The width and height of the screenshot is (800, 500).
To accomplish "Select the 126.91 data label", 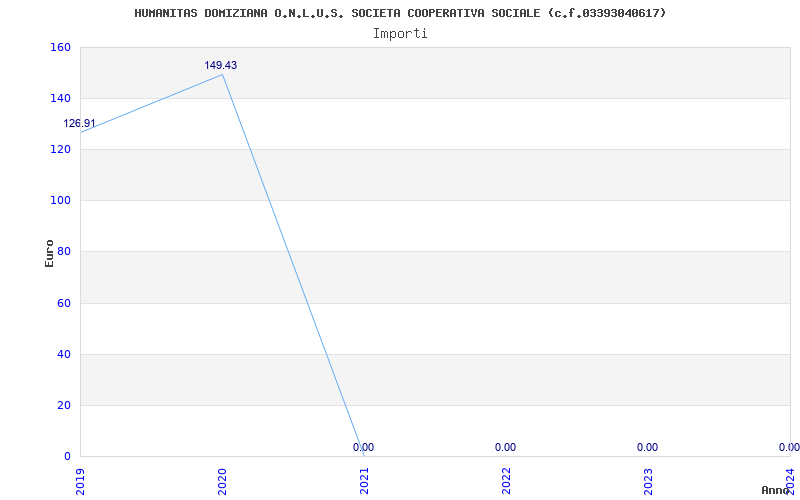I will click(x=79, y=123).
